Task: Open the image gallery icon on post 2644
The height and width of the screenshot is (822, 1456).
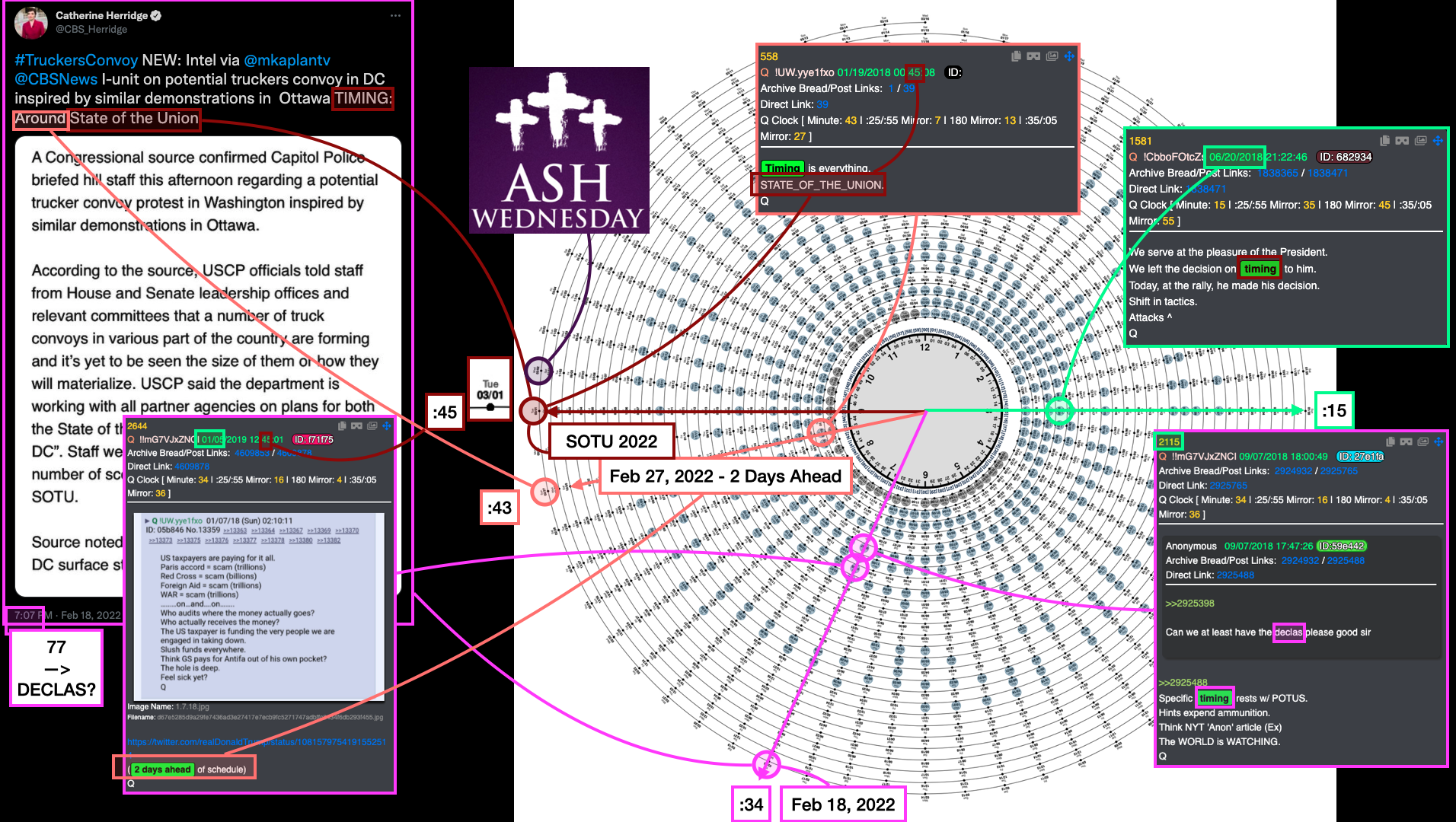Action: point(372,426)
